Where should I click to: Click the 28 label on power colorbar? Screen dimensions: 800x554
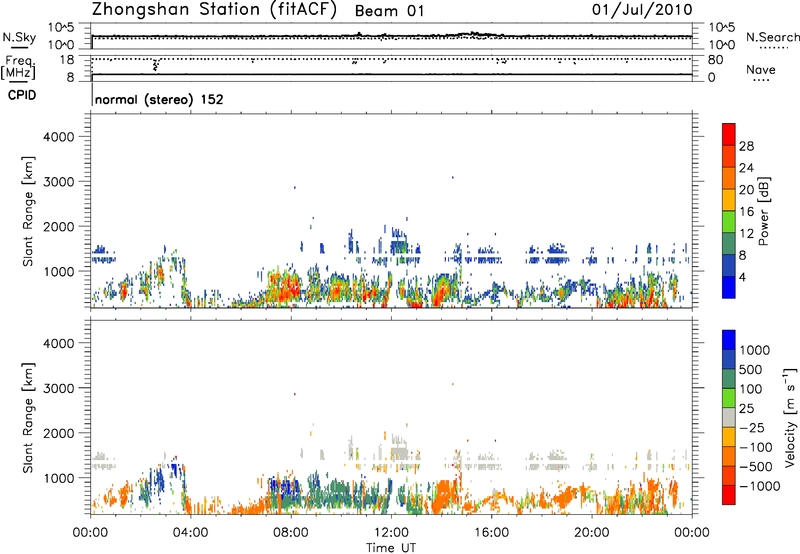click(x=746, y=146)
